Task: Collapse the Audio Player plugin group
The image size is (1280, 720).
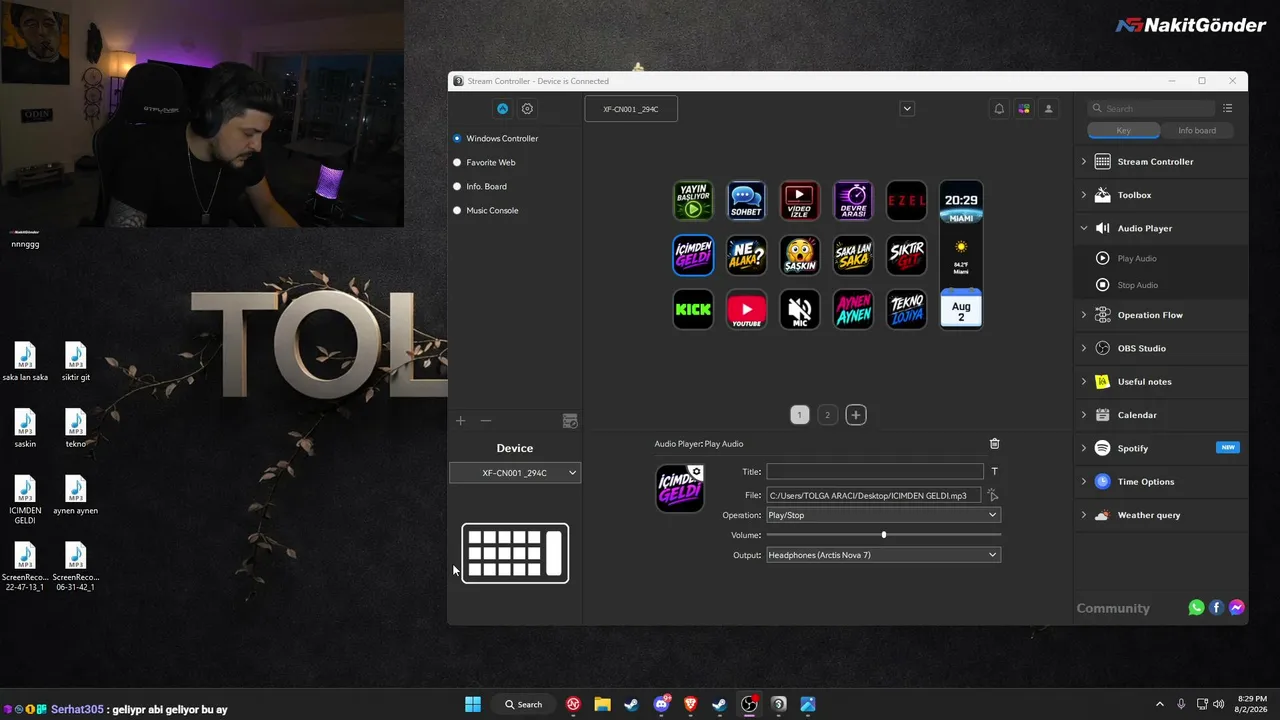Action: point(1083,228)
